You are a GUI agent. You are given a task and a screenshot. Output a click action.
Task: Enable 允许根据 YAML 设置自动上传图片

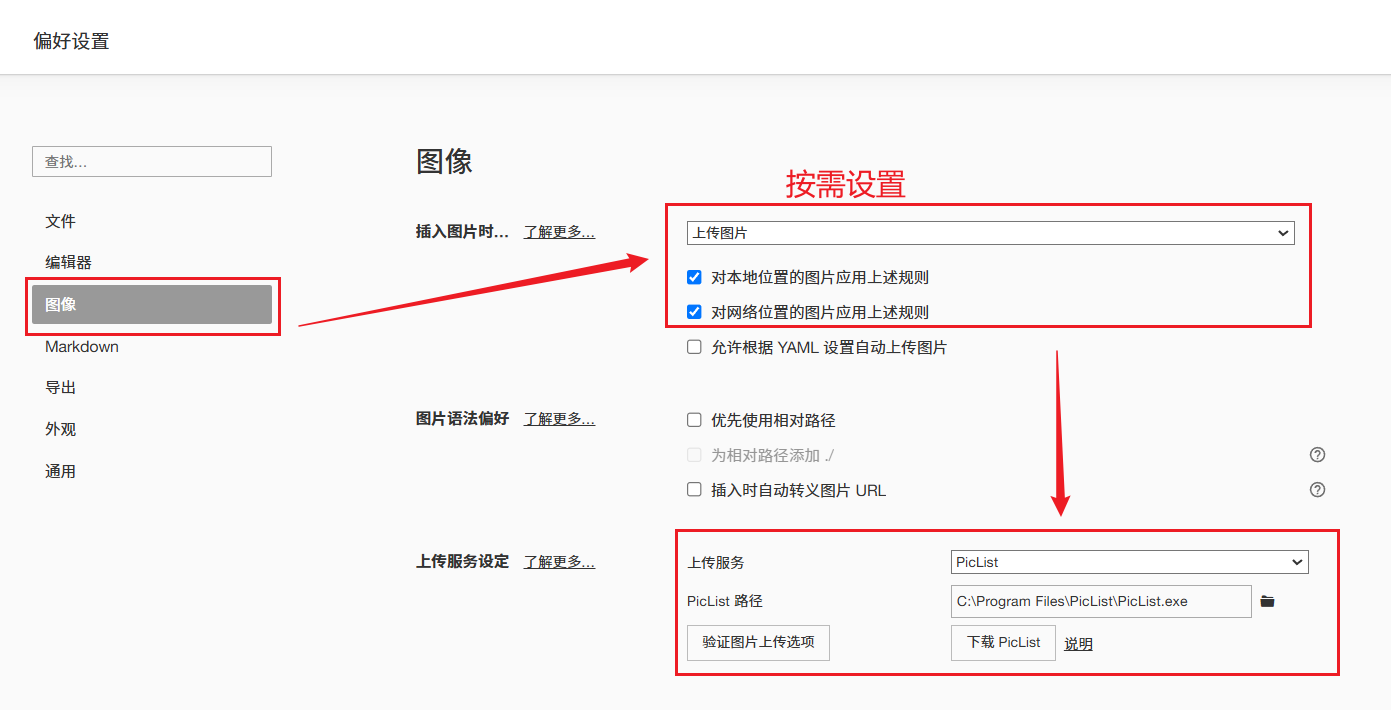(694, 347)
